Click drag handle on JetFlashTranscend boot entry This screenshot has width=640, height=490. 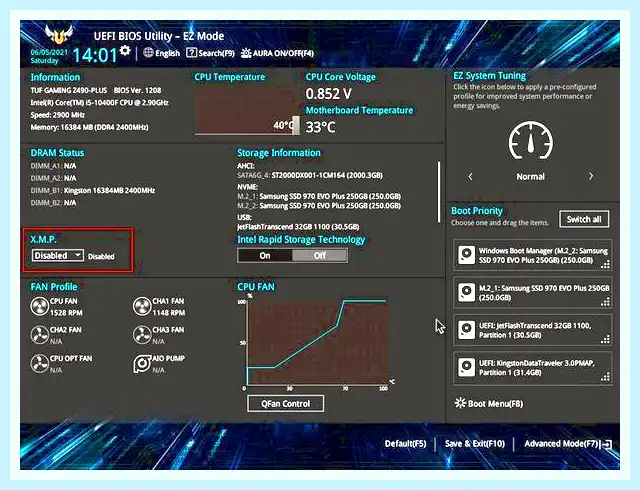pyautogui.click(x=606, y=339)
